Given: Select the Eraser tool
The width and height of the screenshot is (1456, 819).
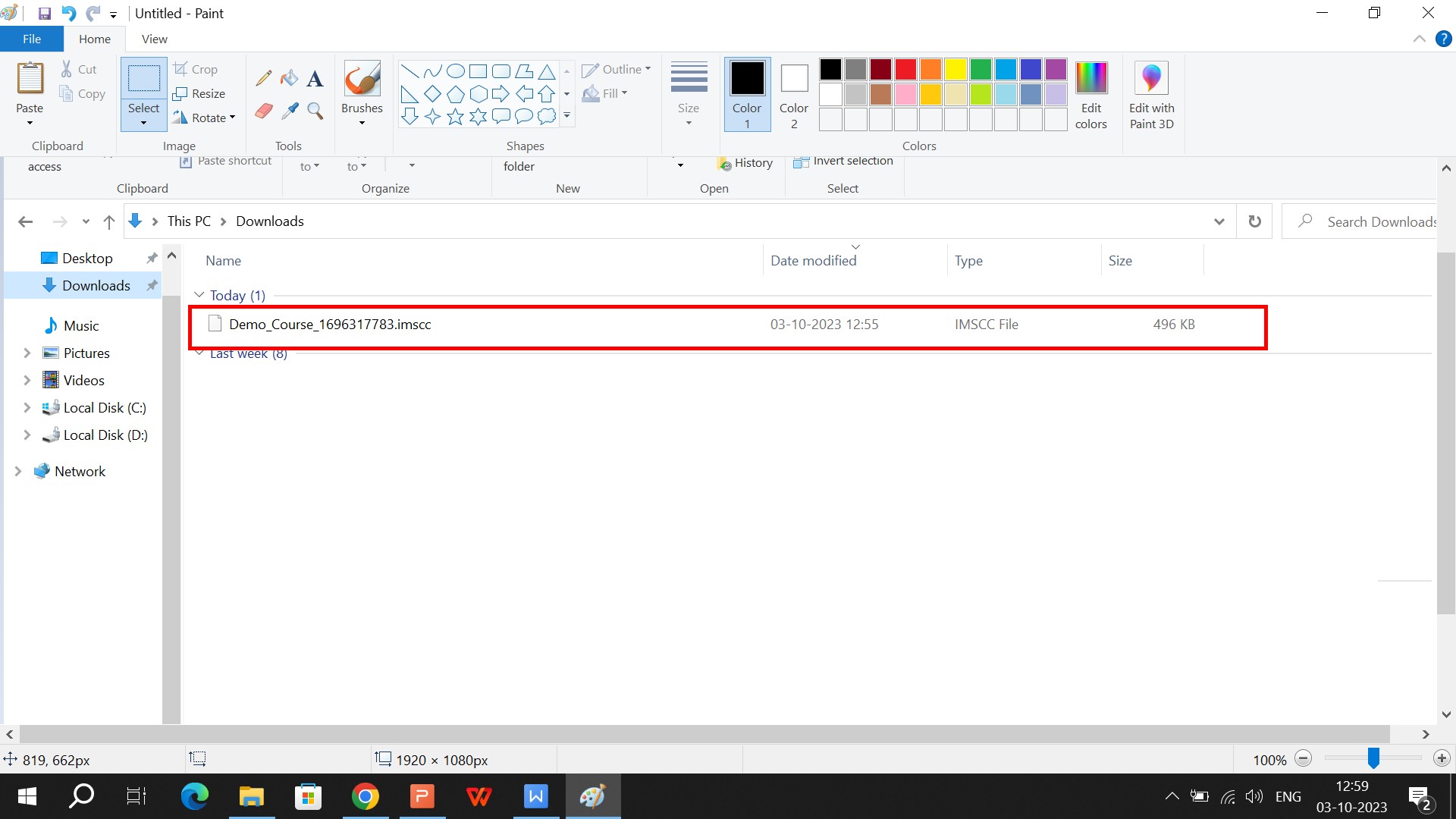Looking at the screenshot, I should coord(264,111).
